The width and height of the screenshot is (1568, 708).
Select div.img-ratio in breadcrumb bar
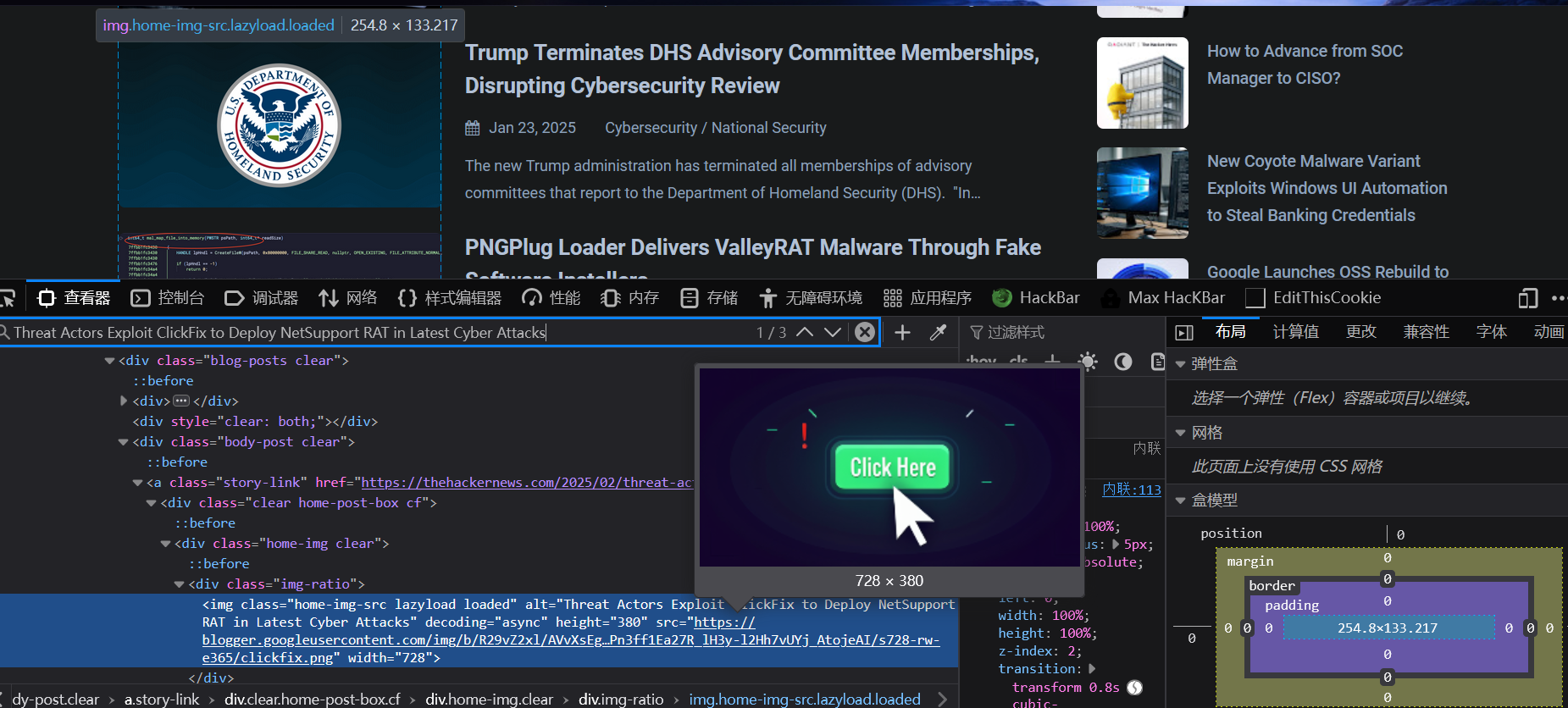[621, 700]
